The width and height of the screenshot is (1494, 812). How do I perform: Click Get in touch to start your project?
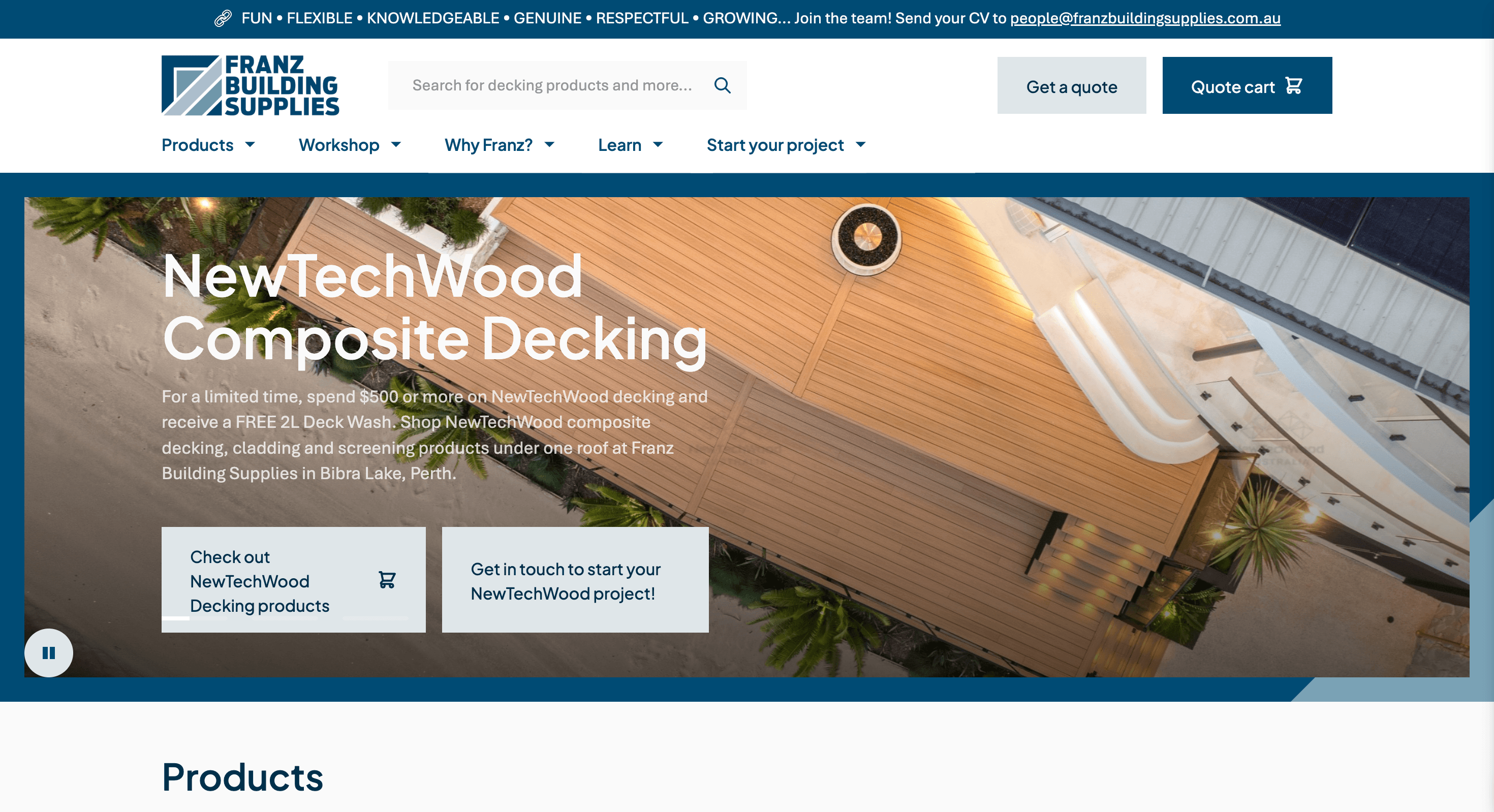pyautogui.click(x=575, y=579)
